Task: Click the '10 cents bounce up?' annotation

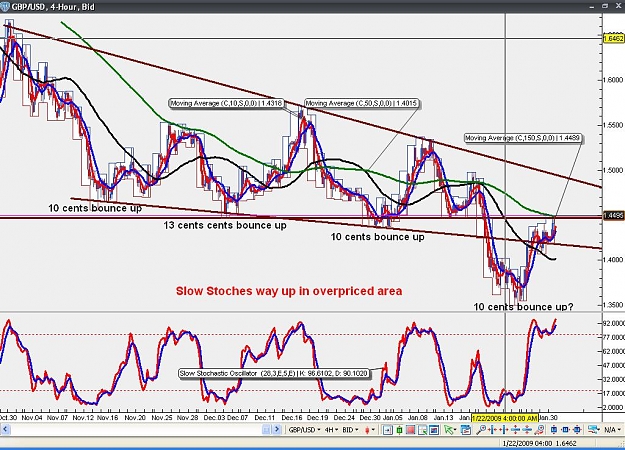Action: coord(523,307)
